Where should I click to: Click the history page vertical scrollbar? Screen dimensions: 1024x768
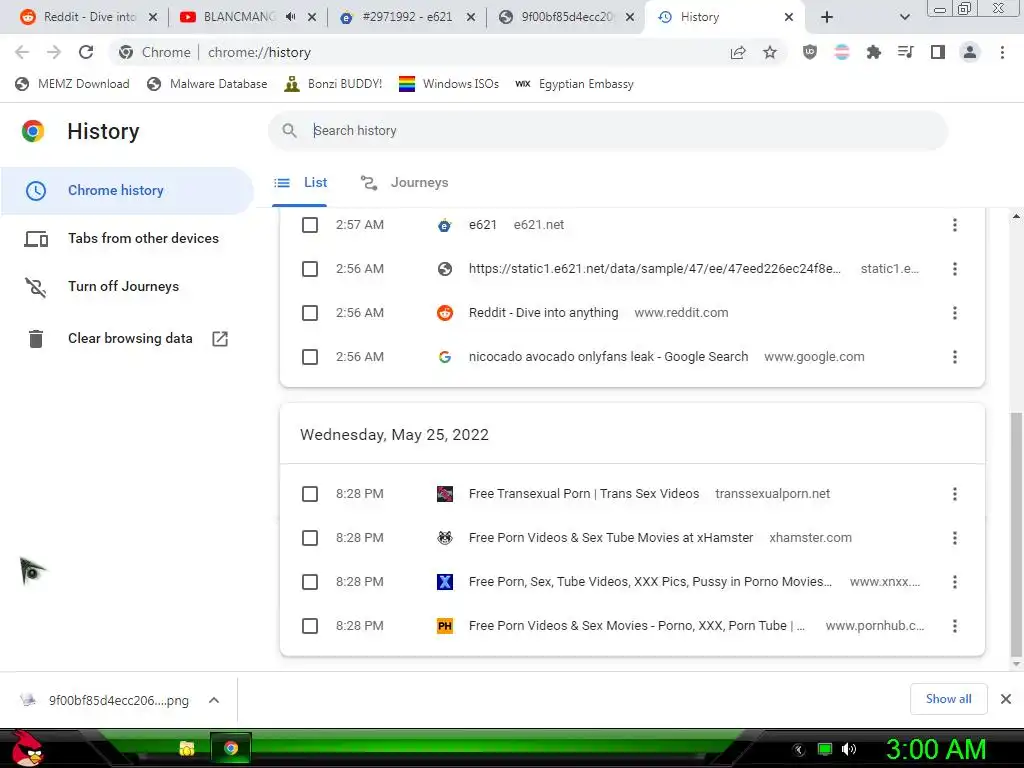(x=1016, y=534)
